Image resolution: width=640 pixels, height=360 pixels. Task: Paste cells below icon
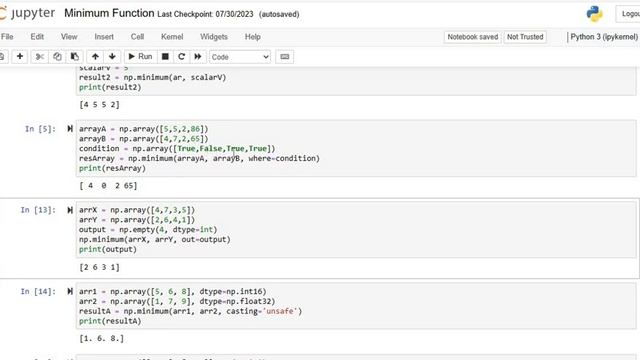(75, 57)
